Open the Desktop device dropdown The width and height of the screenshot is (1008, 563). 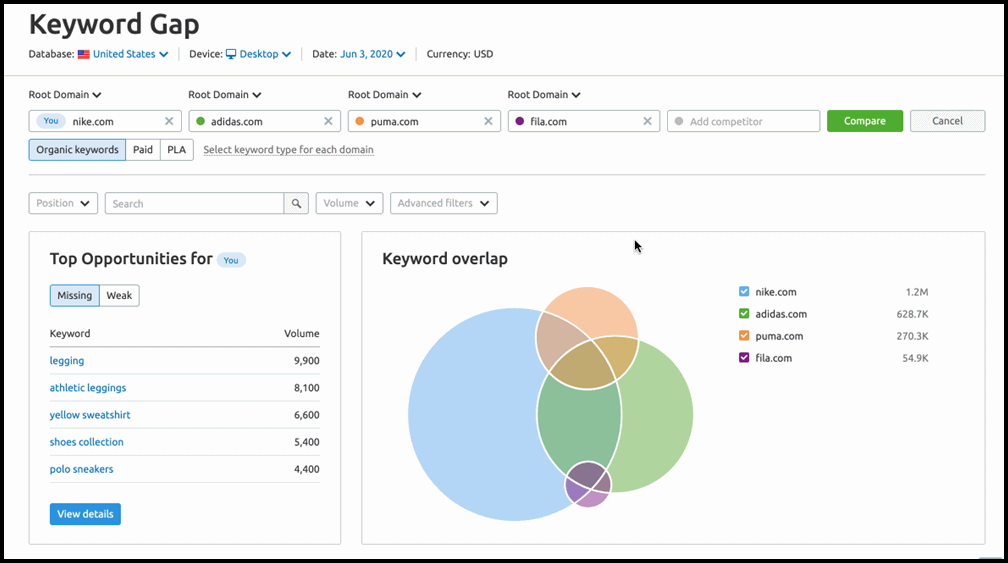tap(265, 54)
